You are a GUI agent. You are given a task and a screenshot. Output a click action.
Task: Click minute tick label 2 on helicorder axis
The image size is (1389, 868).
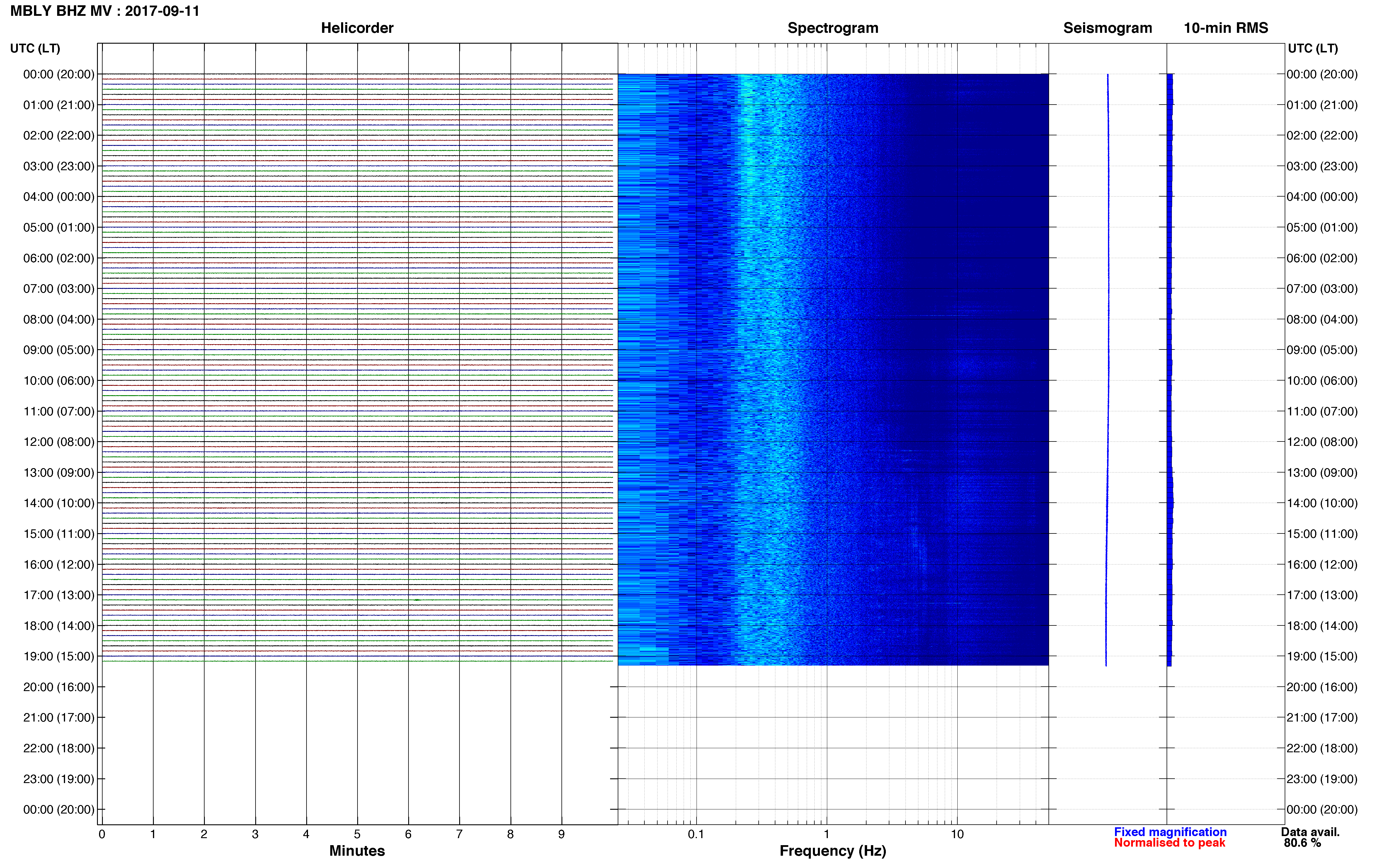point(204,835)
